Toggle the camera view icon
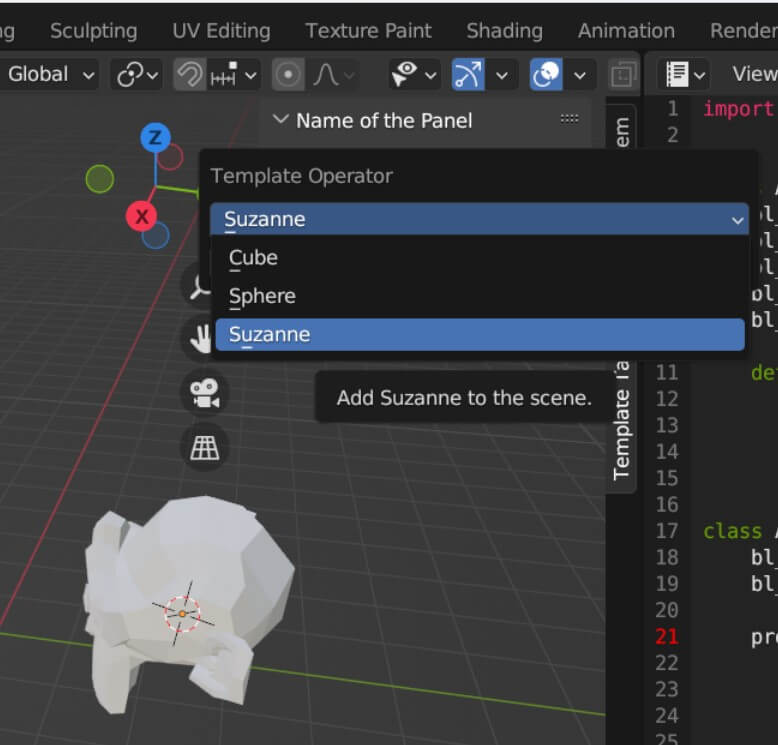The image size is (778, 745). (x=205, y=393)
